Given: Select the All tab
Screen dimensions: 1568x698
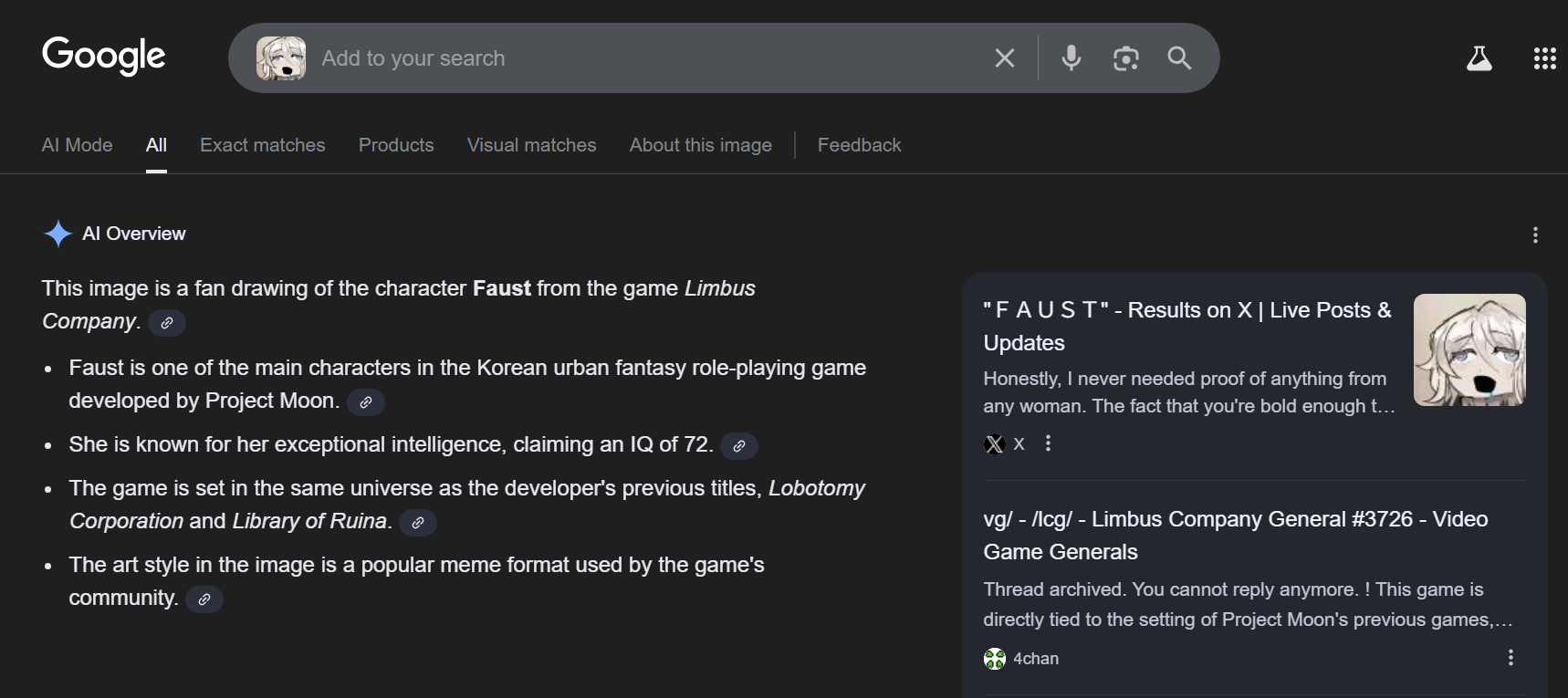Looking at the screenshot, I should (x=156, y=145).
